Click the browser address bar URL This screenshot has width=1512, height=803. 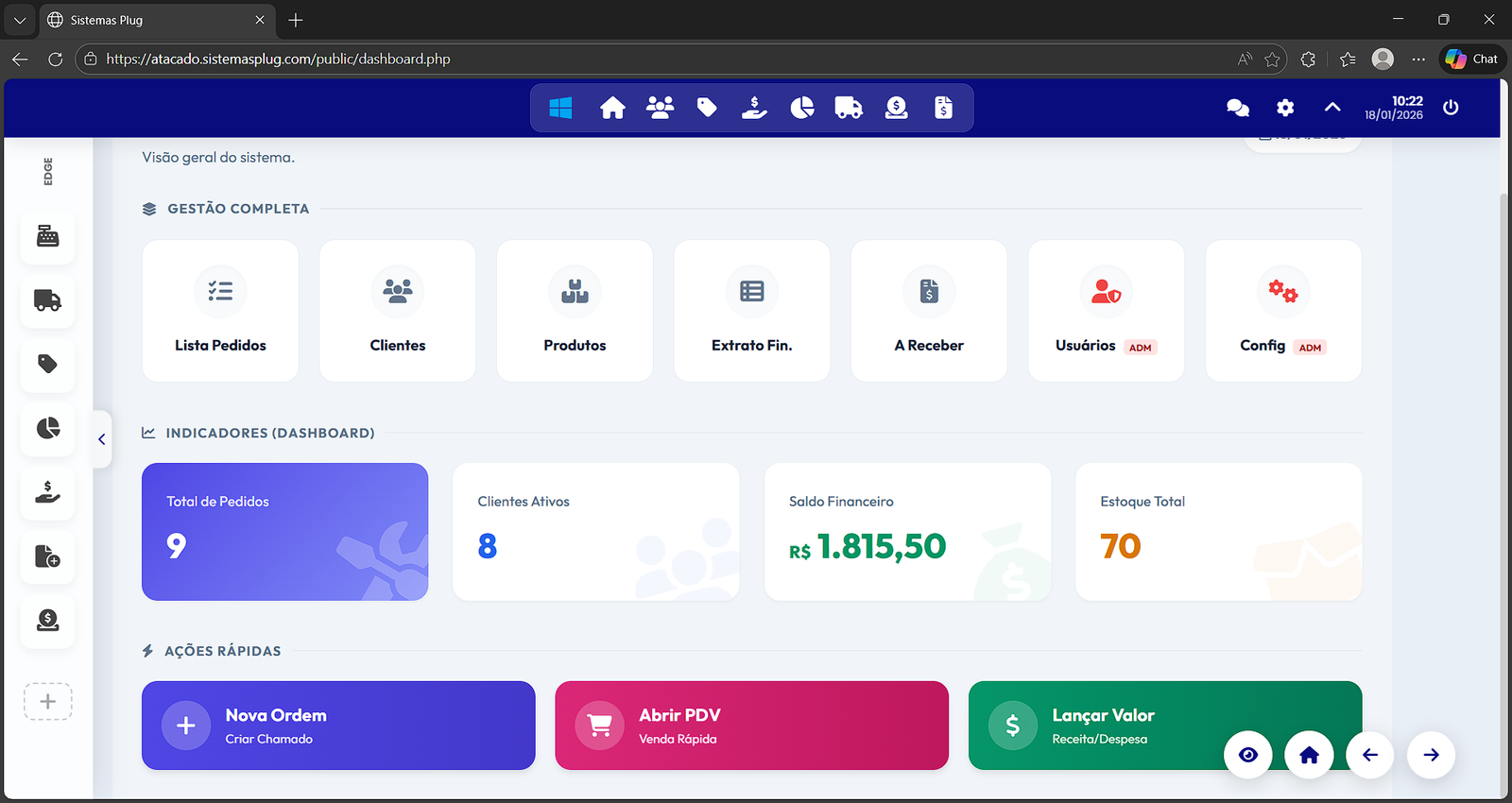point(278,59)
